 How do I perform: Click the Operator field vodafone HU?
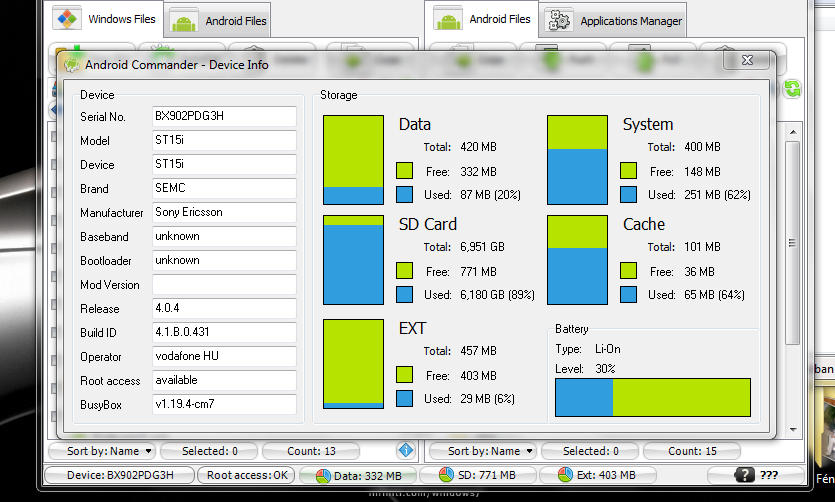pos(224,356)
